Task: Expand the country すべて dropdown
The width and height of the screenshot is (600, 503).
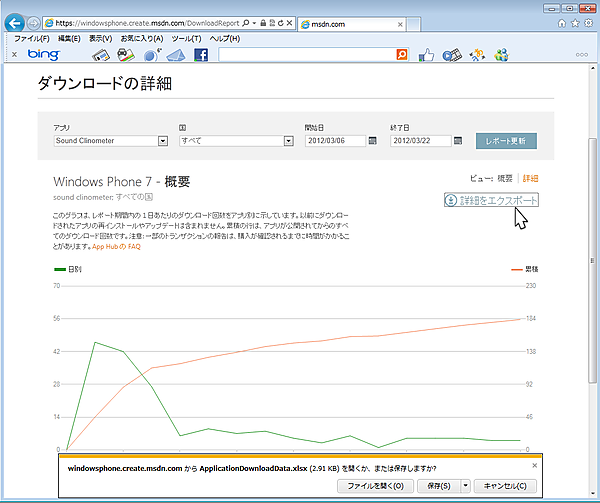Action: pos(287,141)
